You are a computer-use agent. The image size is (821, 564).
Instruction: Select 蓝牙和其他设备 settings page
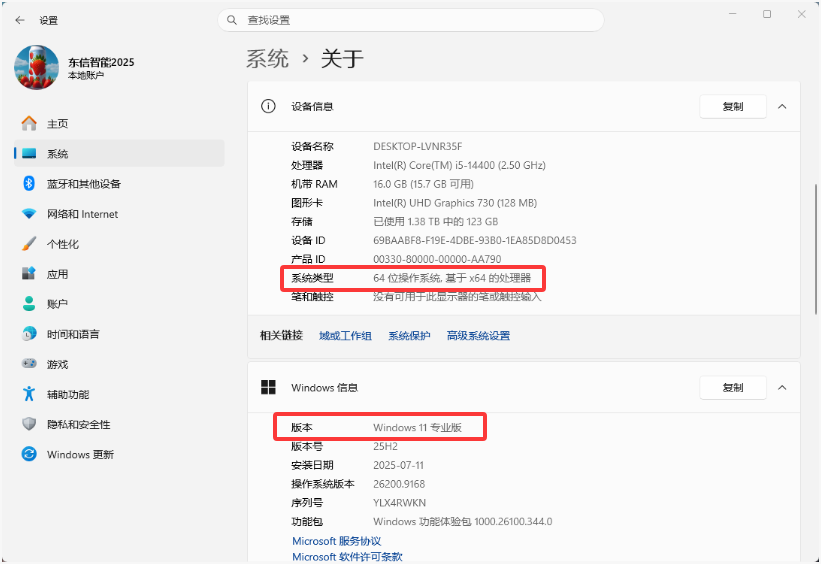pyautogui.click(x=84, y=184)
